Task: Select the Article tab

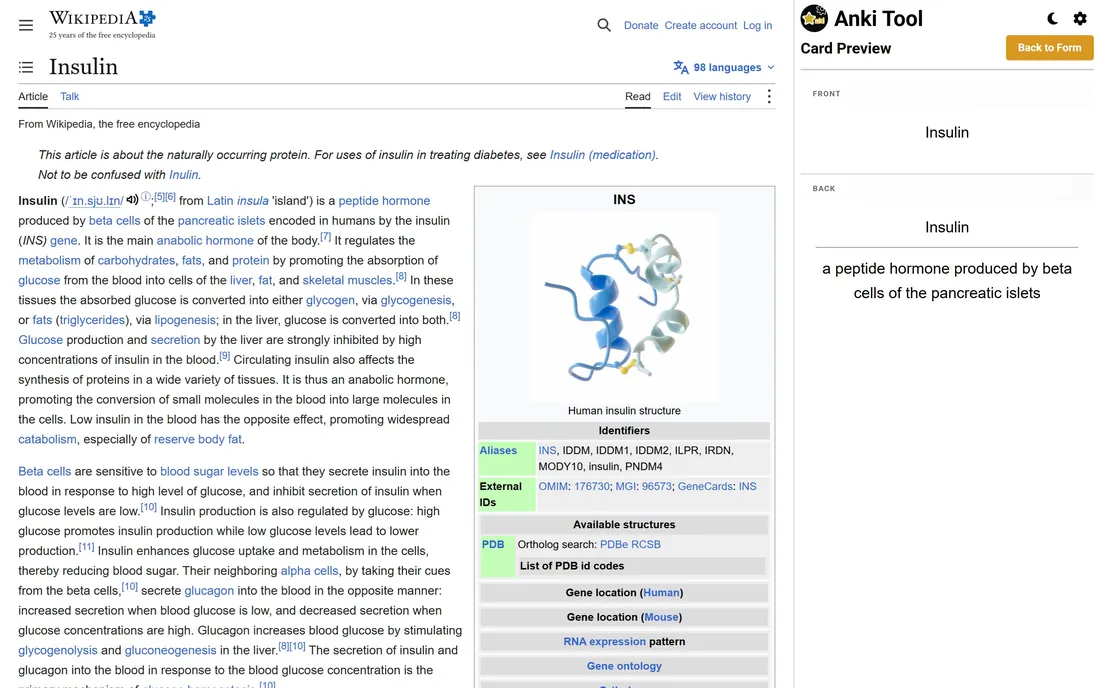Action: point(33,97)
